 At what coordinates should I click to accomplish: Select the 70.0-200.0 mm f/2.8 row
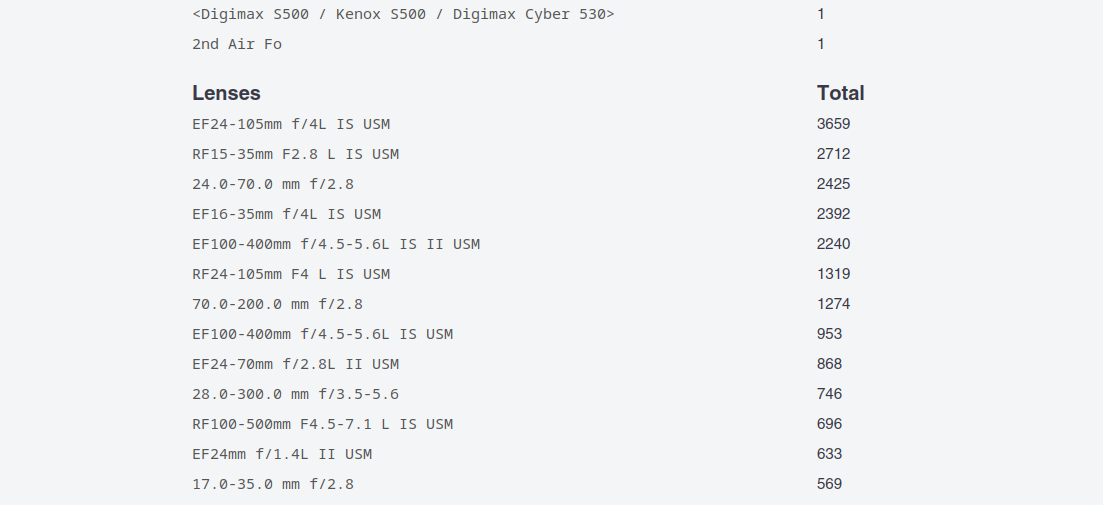[x=277, y=304]
